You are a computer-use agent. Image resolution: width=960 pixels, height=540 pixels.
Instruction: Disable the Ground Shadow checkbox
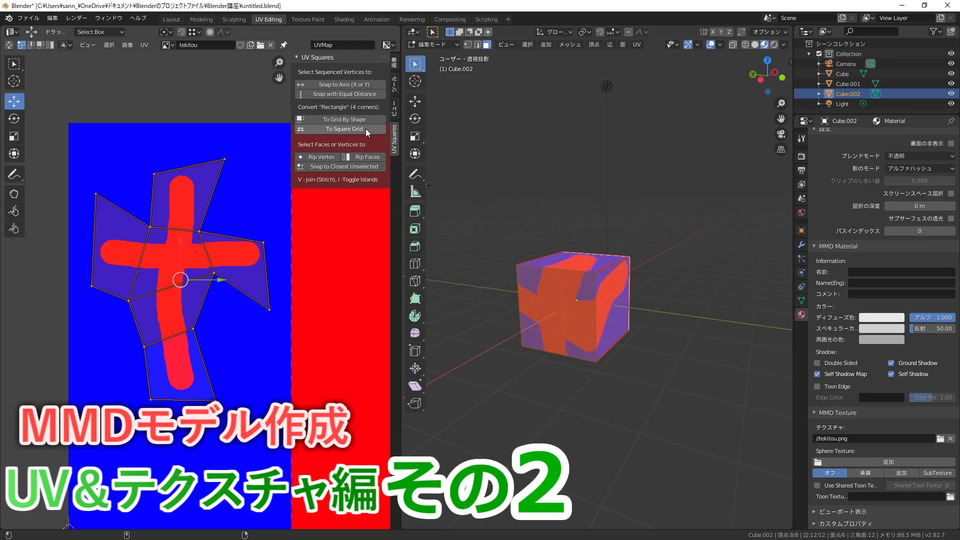pos(891,363)
